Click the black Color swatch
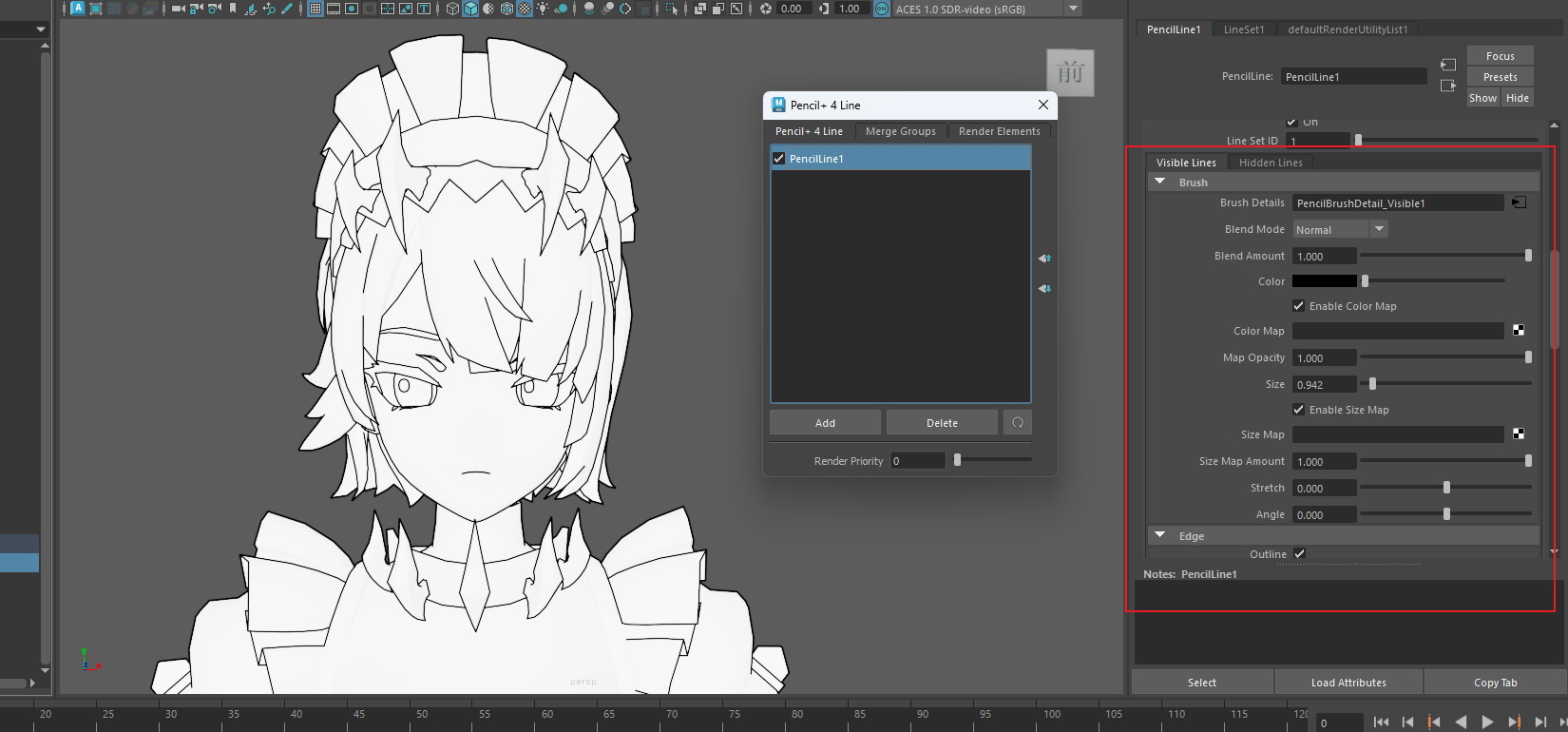 coord(1325,281)
